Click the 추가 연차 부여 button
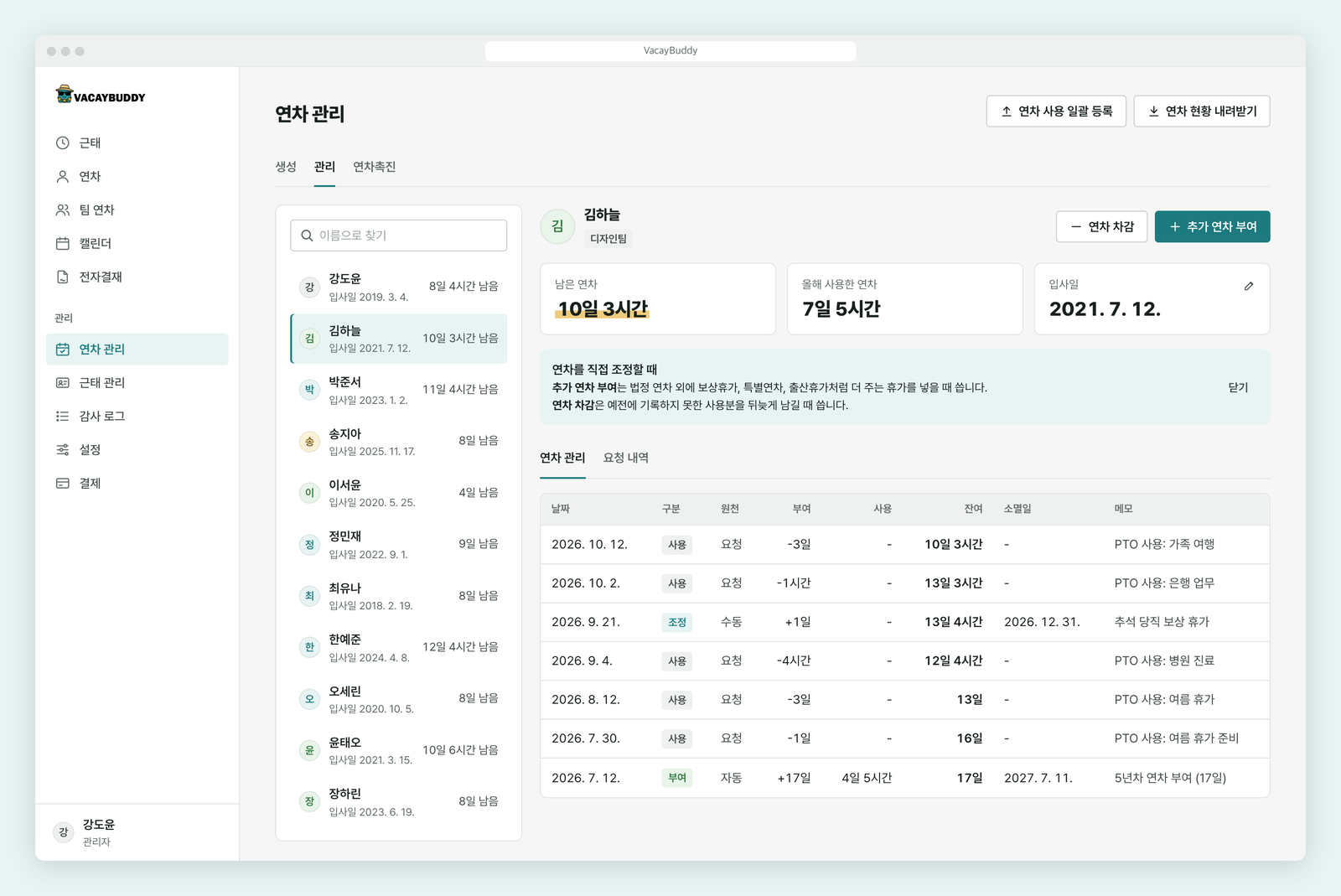1341x896 pixels. (x=1212, y=227)
